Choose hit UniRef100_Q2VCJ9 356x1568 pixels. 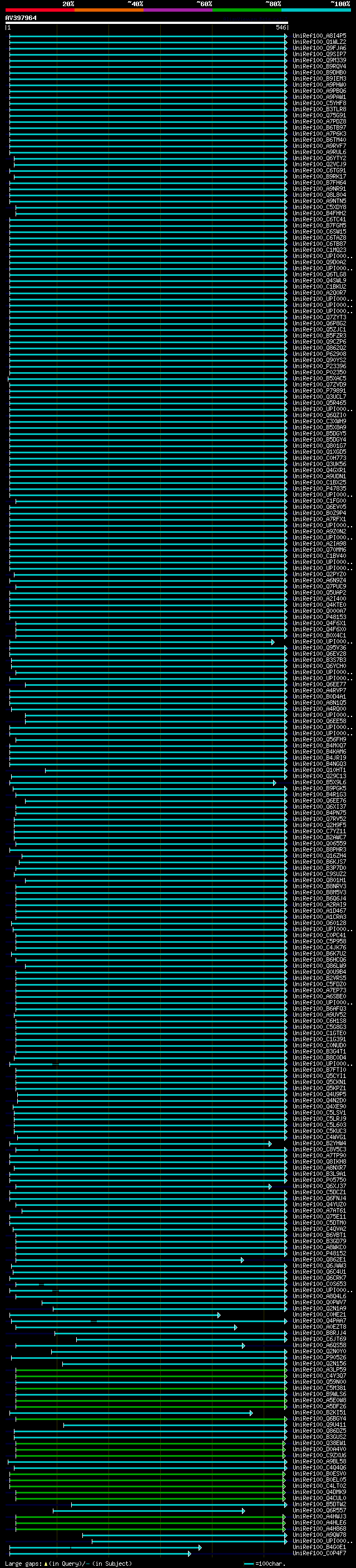(x=319, y=164)
